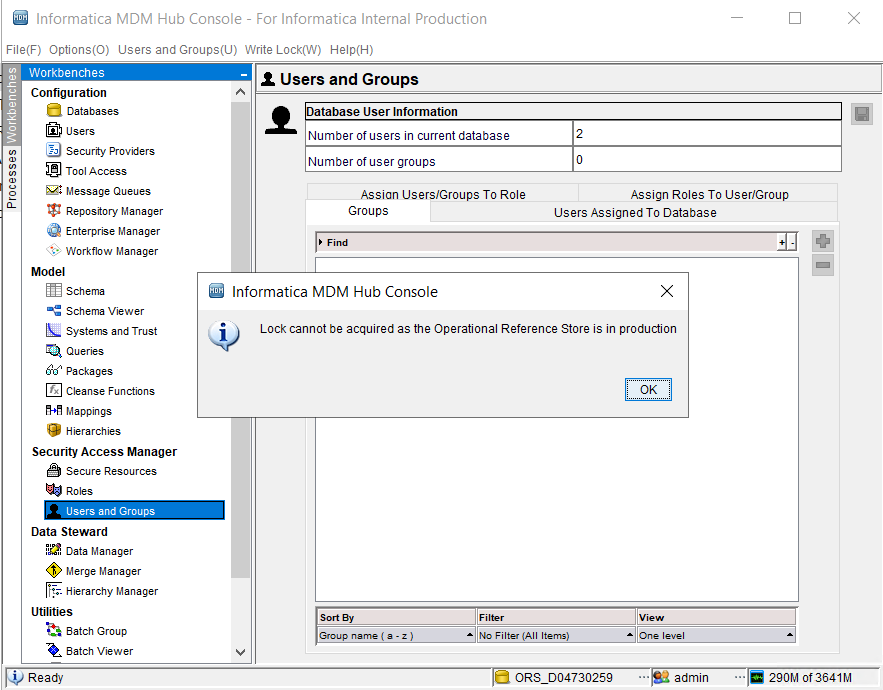The image size is (883, 690).
Task: Expand the Find panel triangle
Action: click(320, 242)
